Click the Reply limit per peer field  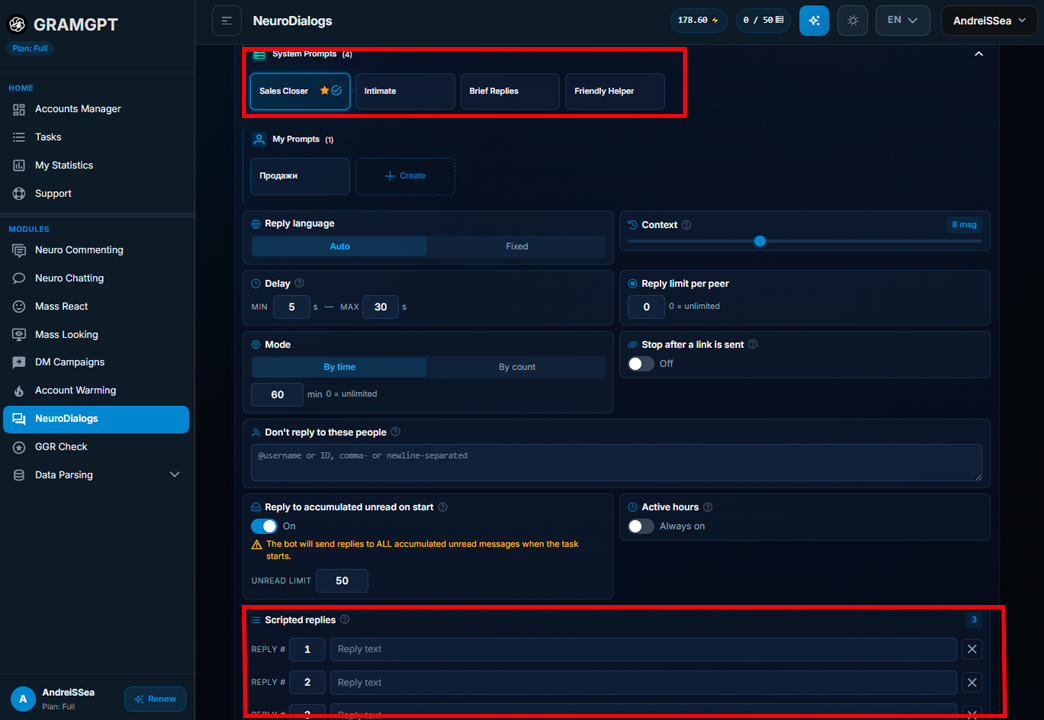click(646, 307)
